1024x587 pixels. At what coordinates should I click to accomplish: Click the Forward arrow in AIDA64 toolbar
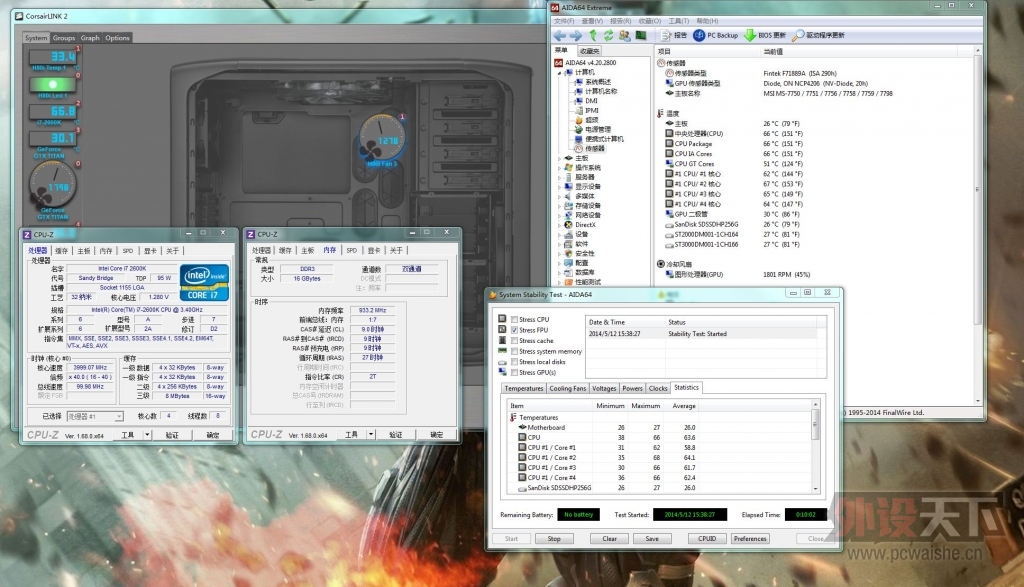pos(575,35)
